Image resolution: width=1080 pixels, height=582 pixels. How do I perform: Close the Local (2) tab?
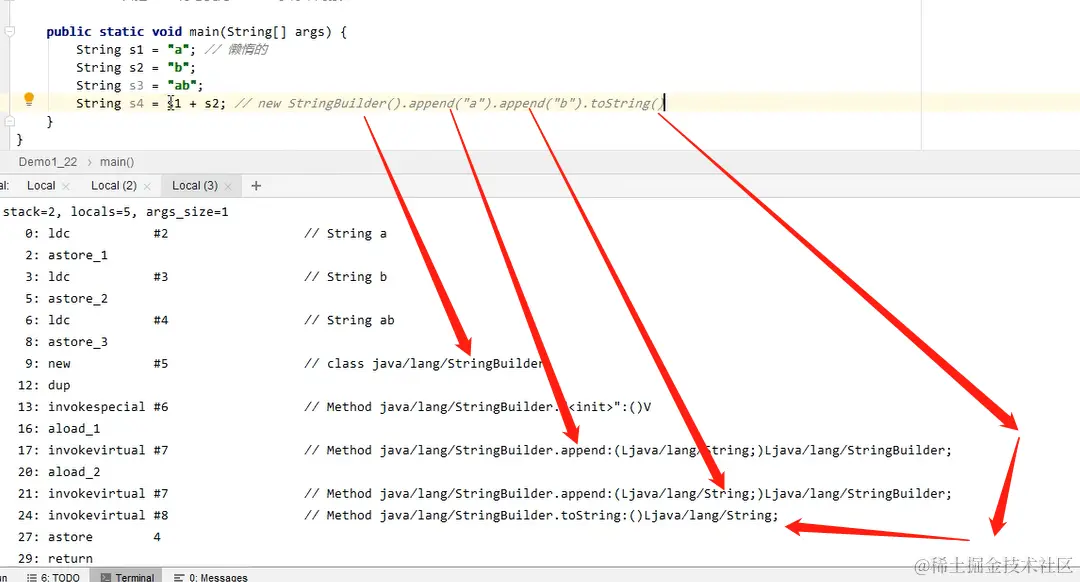(147, 186)
